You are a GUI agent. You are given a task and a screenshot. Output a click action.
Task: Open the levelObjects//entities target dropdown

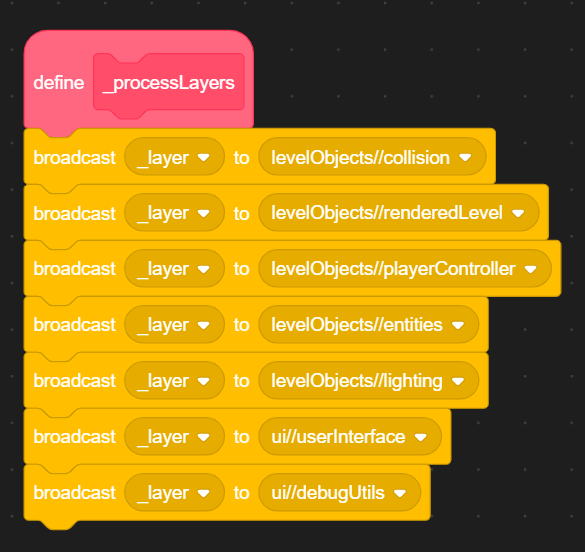tap(369, 325)
